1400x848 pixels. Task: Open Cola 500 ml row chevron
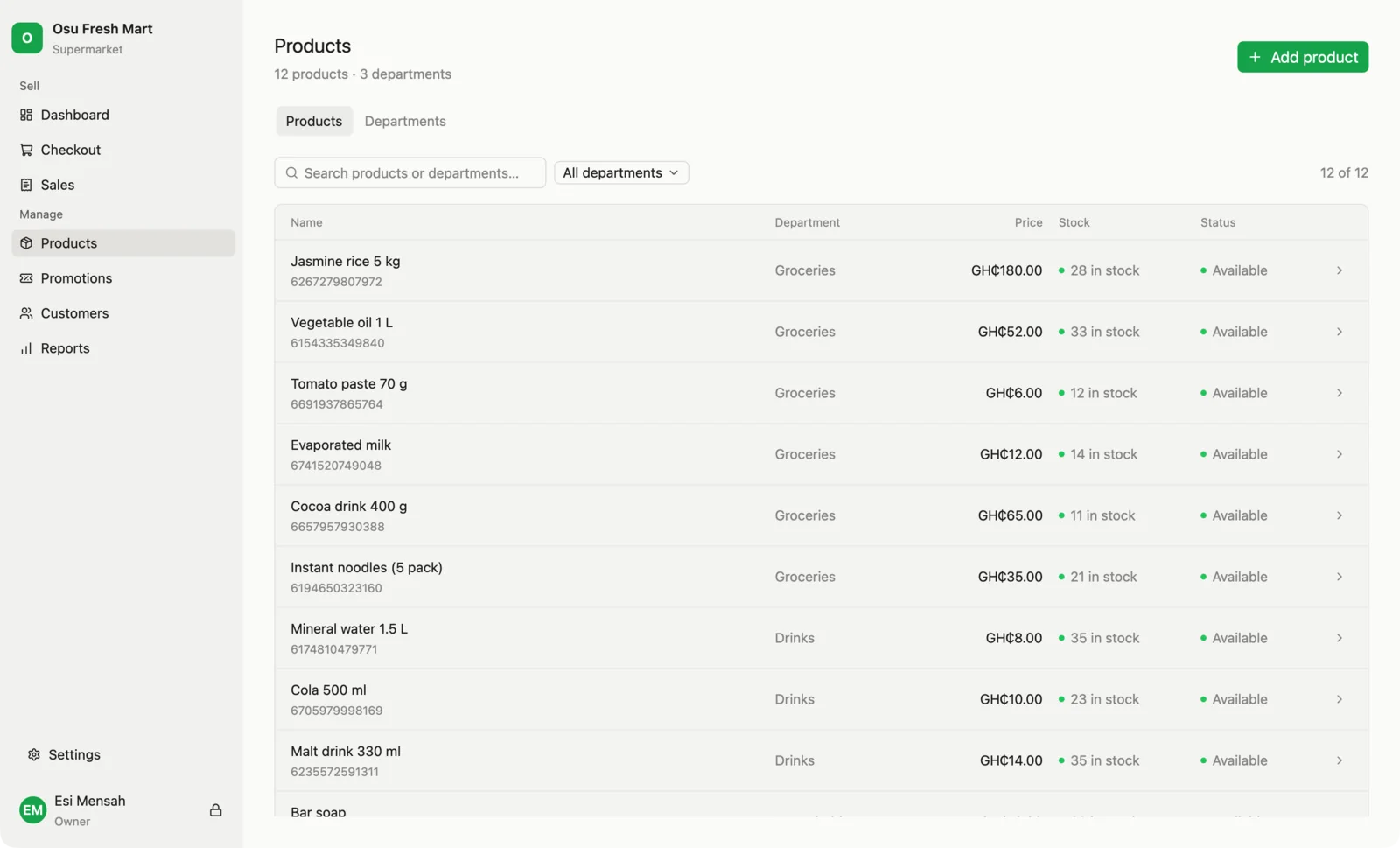coord(1340,699)
